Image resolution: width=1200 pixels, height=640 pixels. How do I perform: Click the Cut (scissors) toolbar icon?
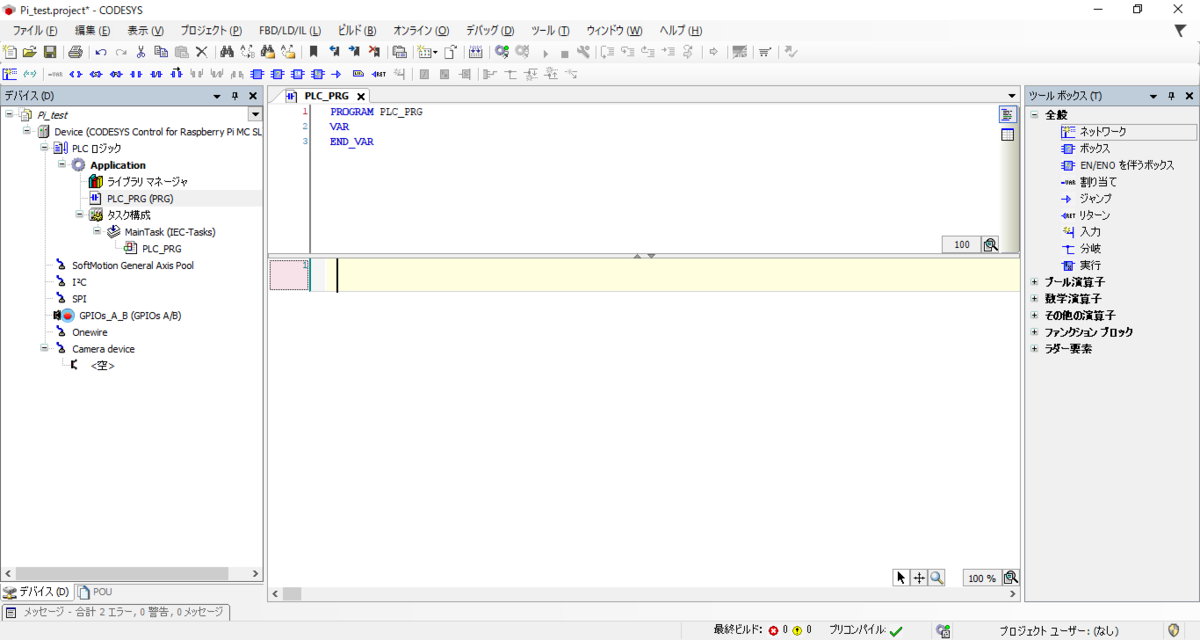pos(141,52)
